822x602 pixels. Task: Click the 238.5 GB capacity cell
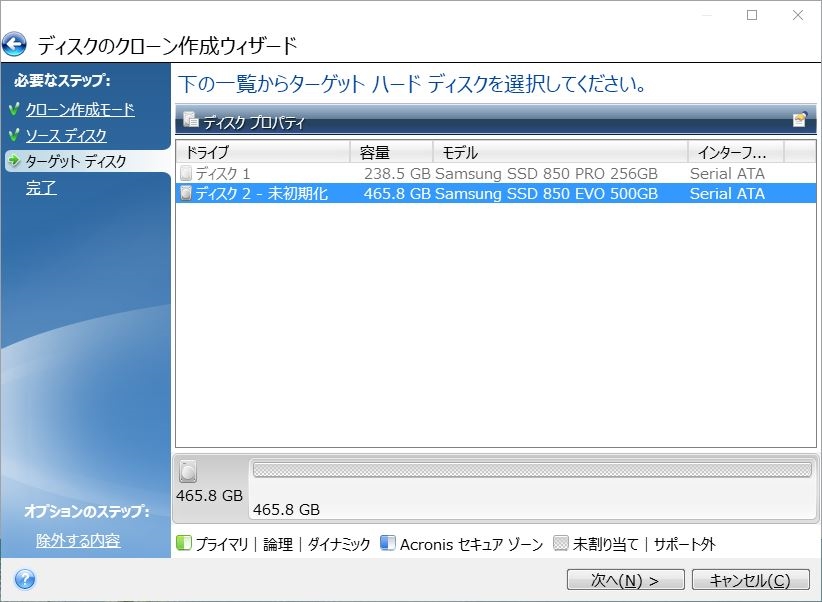(397, 173)
